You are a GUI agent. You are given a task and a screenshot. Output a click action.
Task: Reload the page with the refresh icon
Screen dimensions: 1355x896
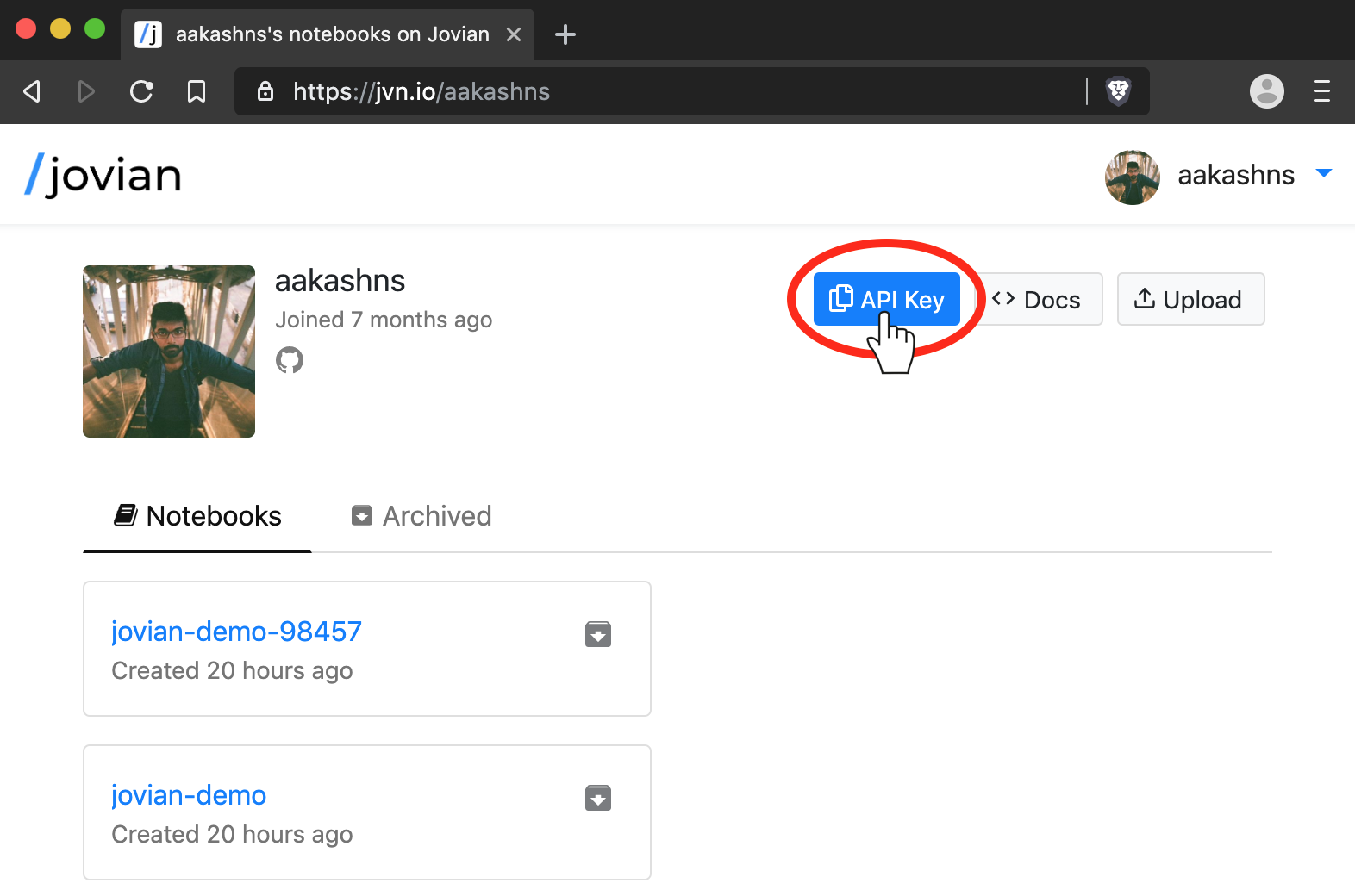141,91
